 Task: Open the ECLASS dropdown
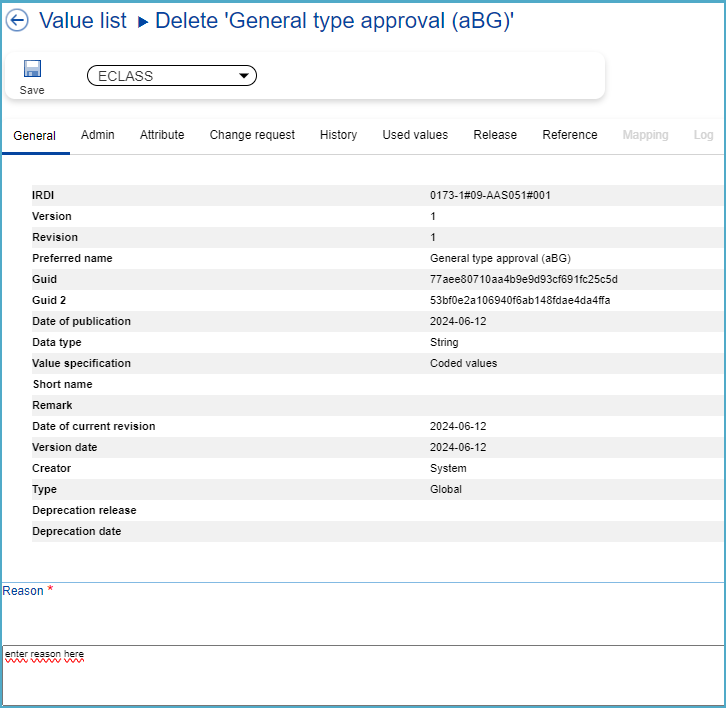[172, 76]
